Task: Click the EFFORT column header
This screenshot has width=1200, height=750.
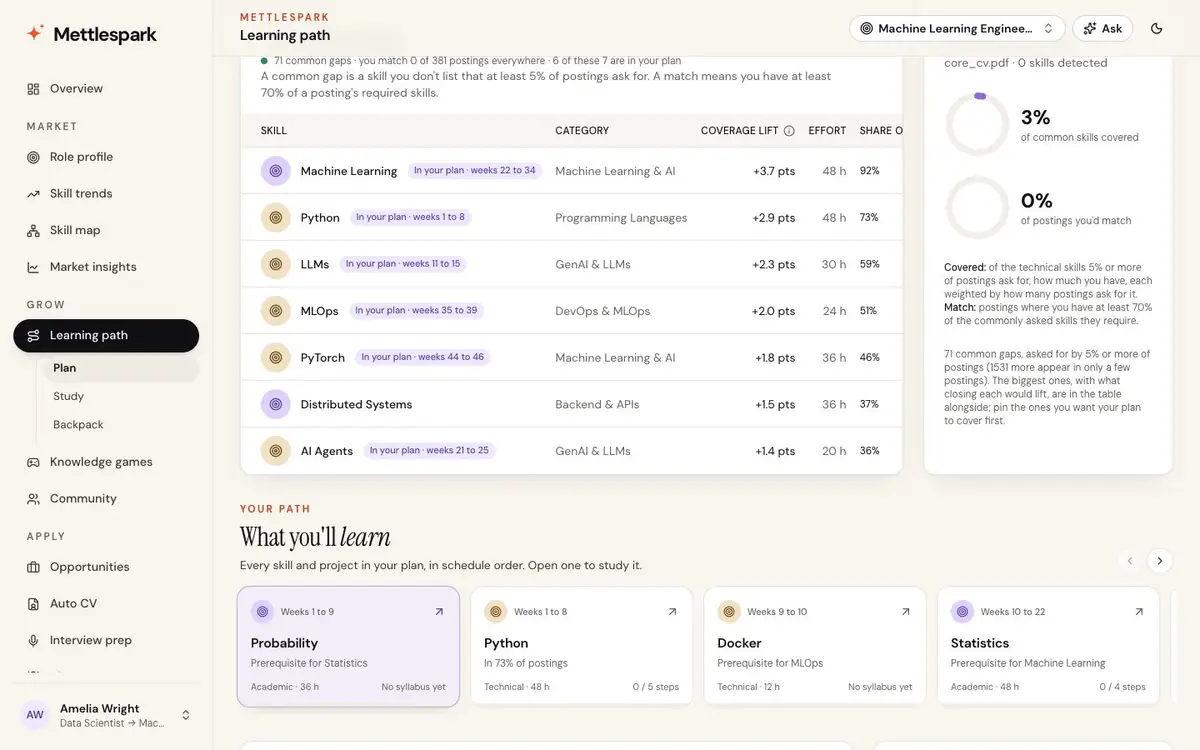Action: tap(827, 131)
